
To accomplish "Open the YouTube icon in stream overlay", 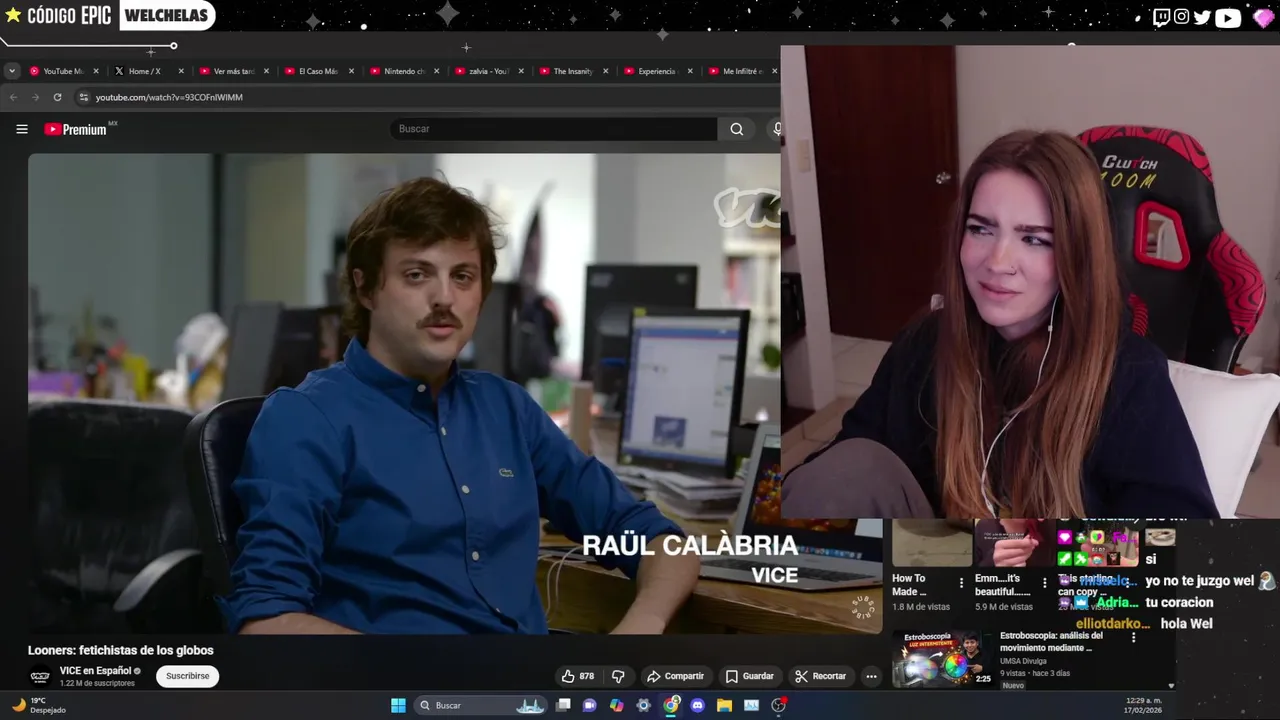I will [1228, 17].
